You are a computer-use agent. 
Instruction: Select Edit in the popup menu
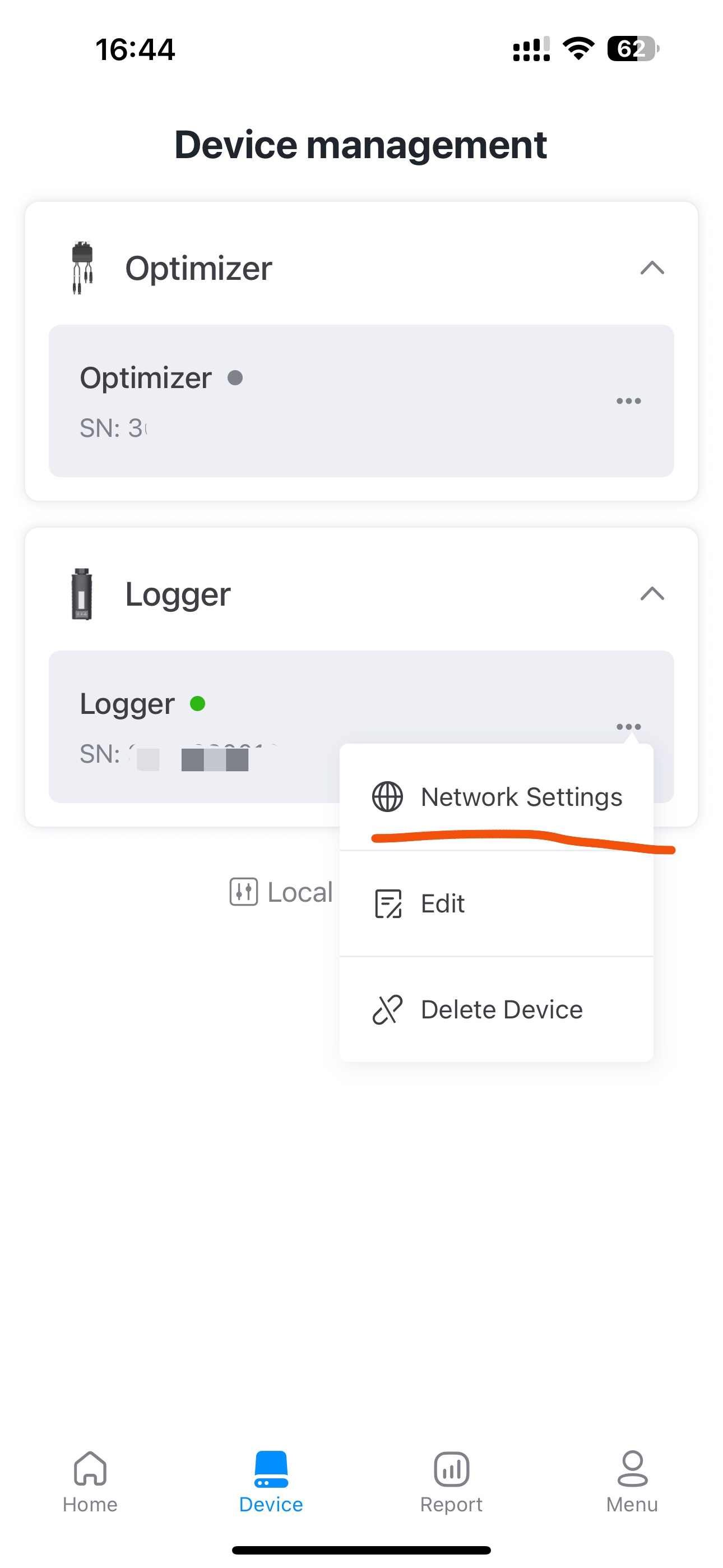tap(442, 903)
